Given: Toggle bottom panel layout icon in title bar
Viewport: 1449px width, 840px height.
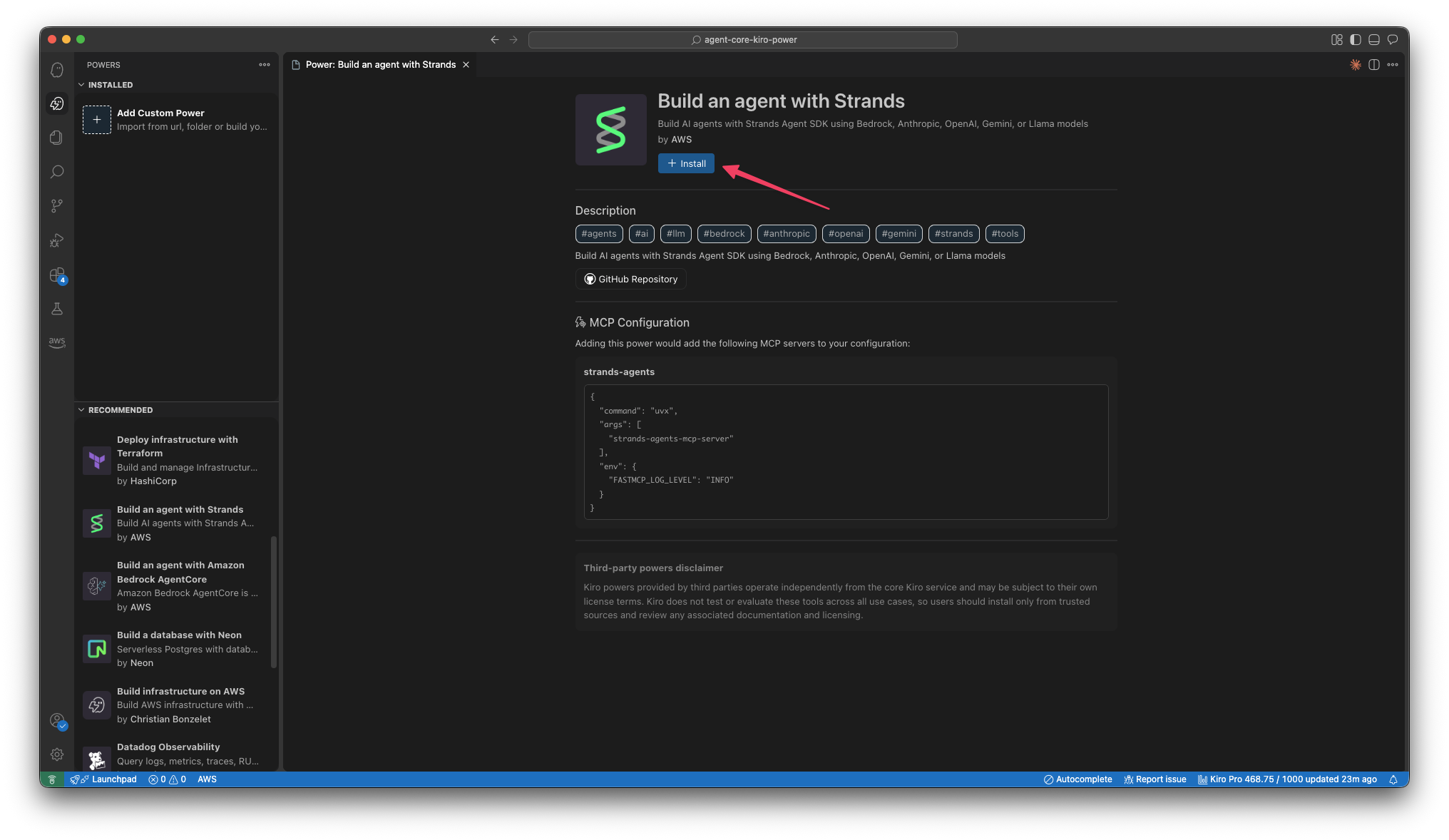Looking at the screenshot, I should 1374,40.
